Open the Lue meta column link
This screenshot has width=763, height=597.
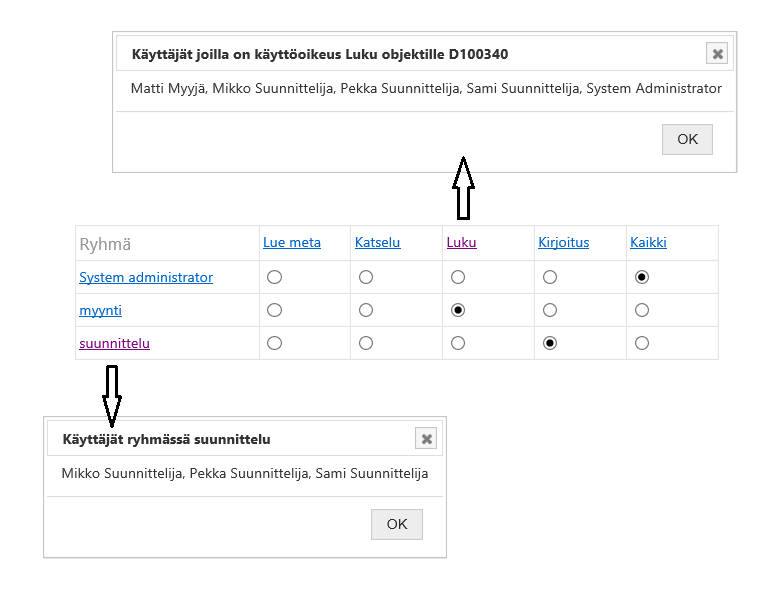click(292, 242)
